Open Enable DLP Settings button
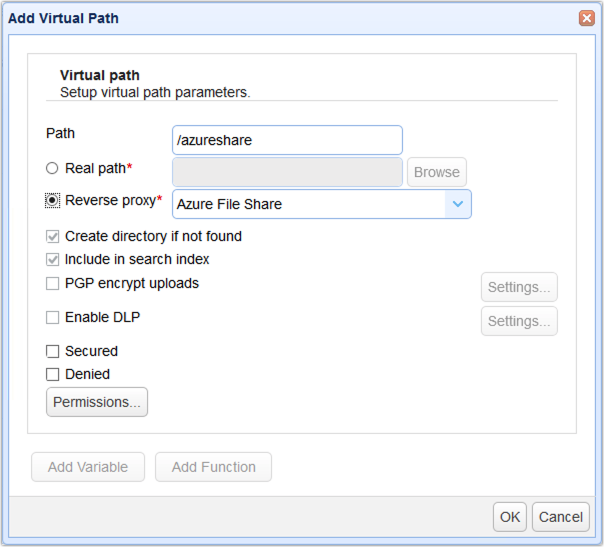The height and width of the screenshot is (547, 604). tap(519, 321)
